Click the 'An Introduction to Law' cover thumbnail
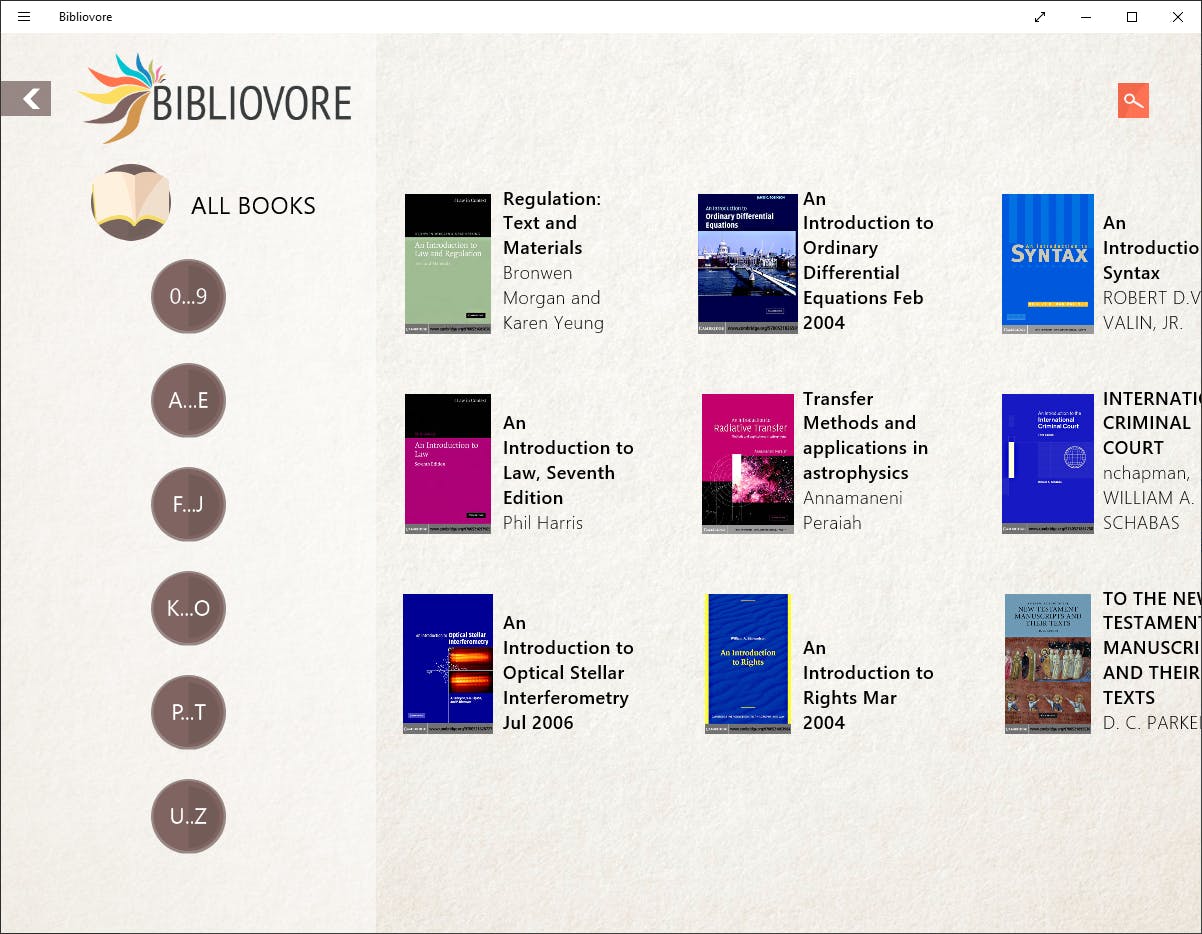 447,463
